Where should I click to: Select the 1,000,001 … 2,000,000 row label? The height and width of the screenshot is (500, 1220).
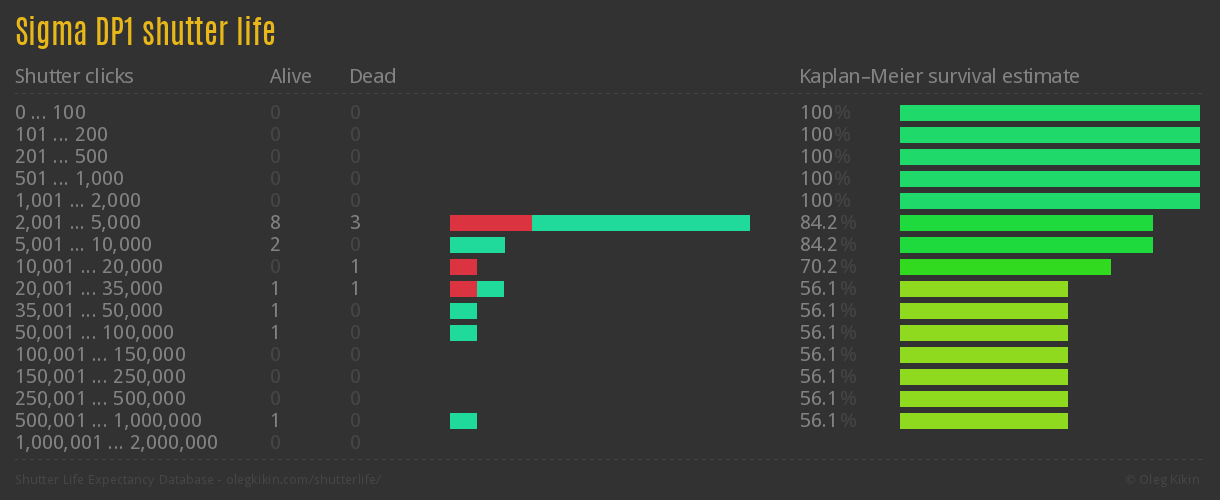[116, 443]
